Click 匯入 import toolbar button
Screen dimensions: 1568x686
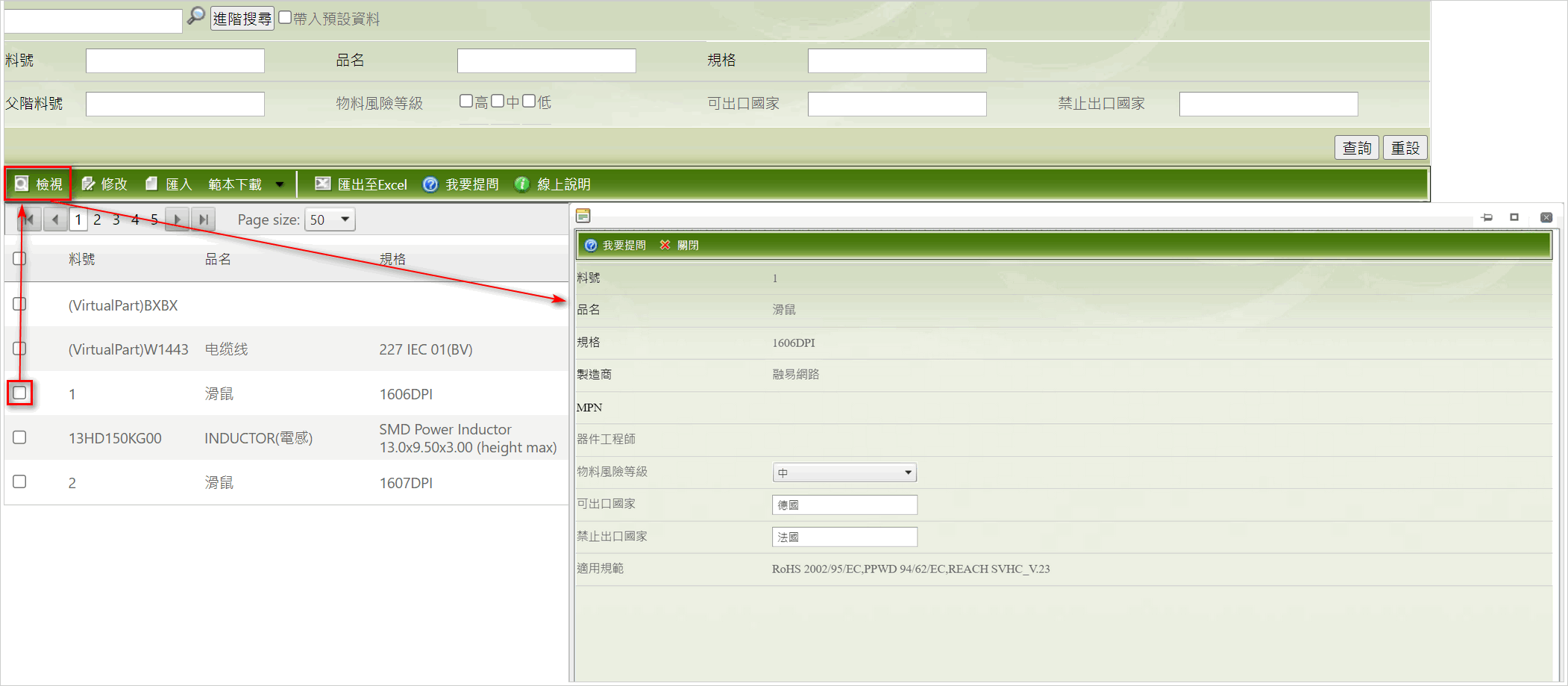point(169,184)
